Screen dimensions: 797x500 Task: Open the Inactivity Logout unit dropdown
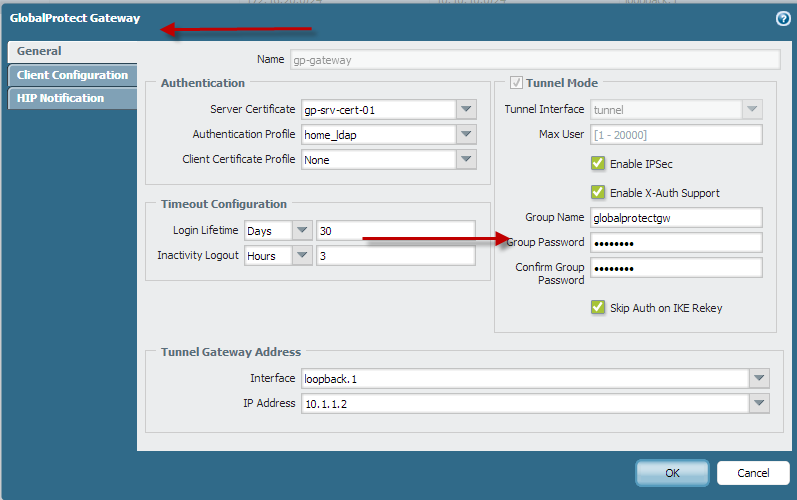302,255
